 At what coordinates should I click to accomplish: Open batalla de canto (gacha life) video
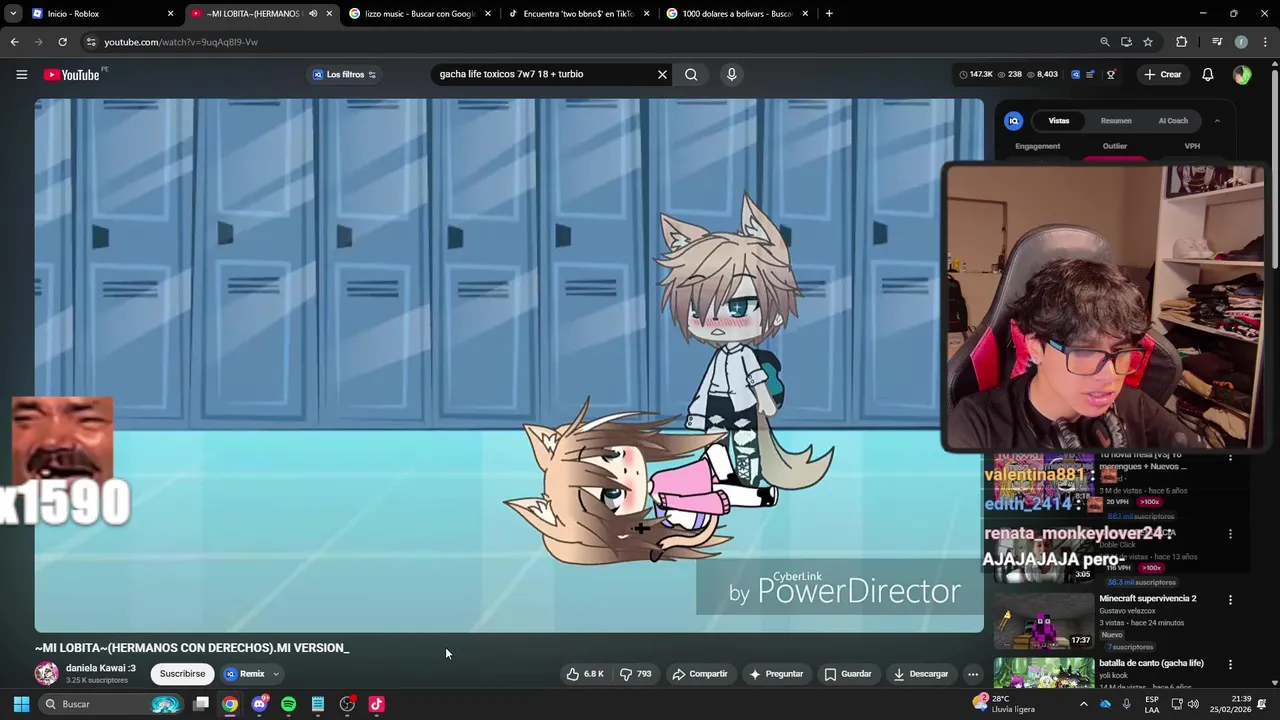point(1150,663)
